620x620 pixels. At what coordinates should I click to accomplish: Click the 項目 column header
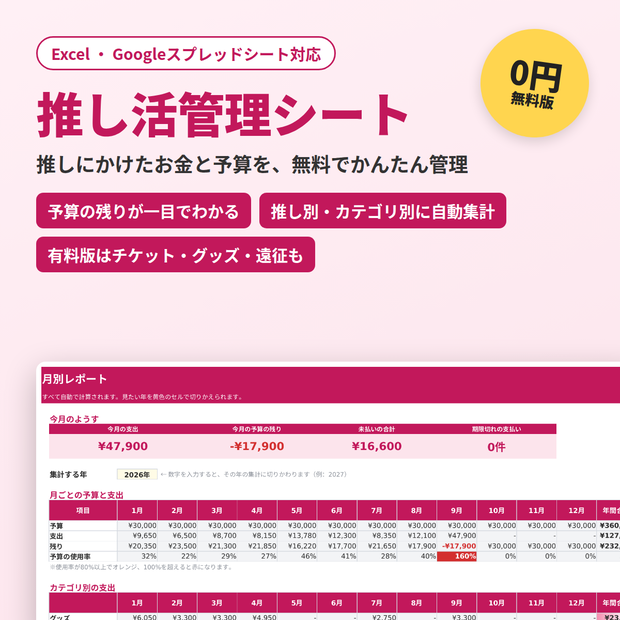(83, 510)
